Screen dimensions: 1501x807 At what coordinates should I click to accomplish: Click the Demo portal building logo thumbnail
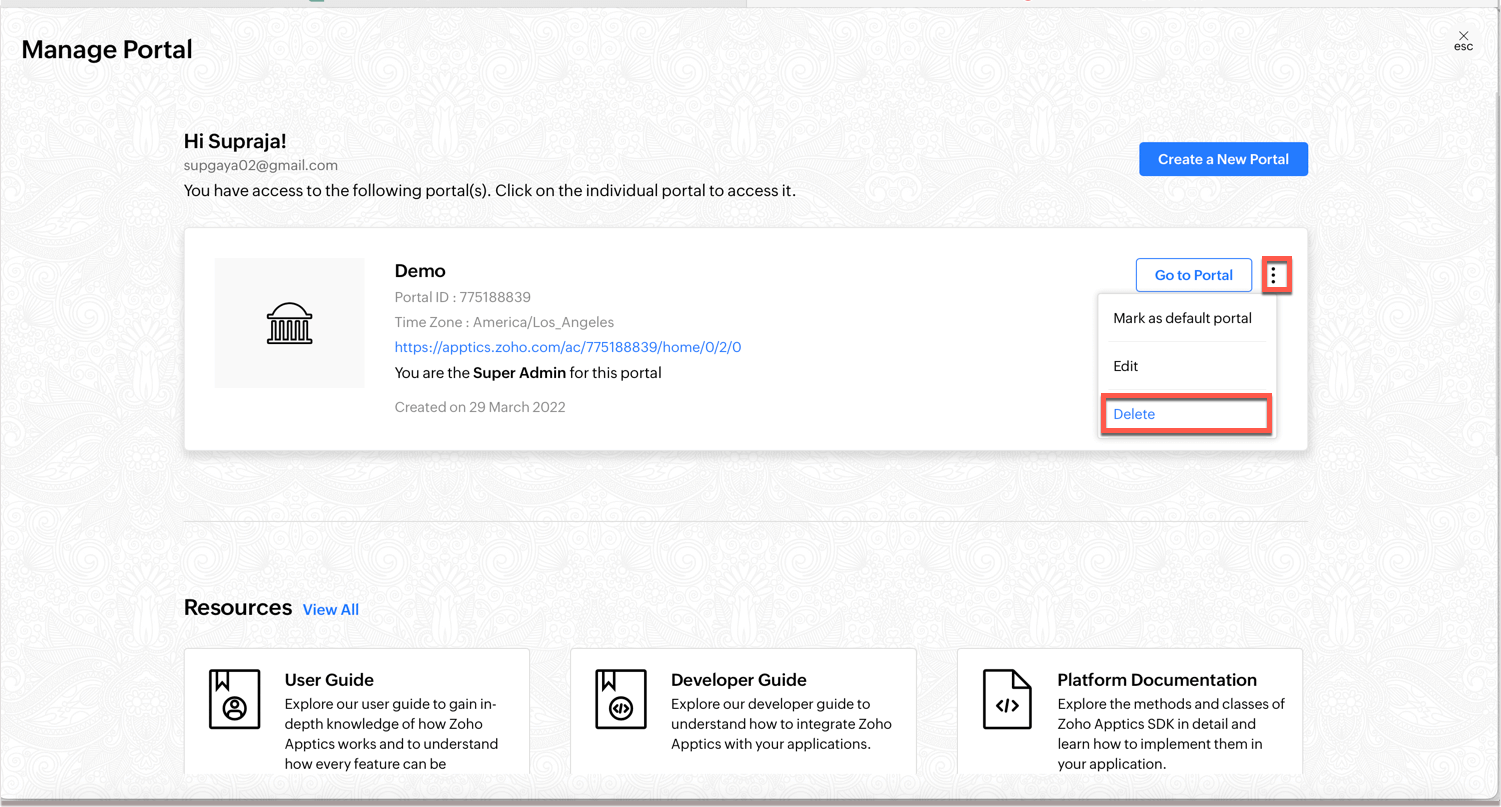[x=289, y=323]
